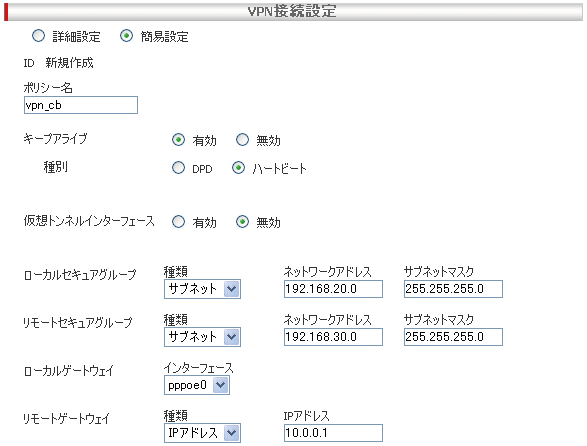The height and width of the screenshot is (446, 587).
Task: Enable キープアライブ with the 有効 option
Action: pos(178,140)
